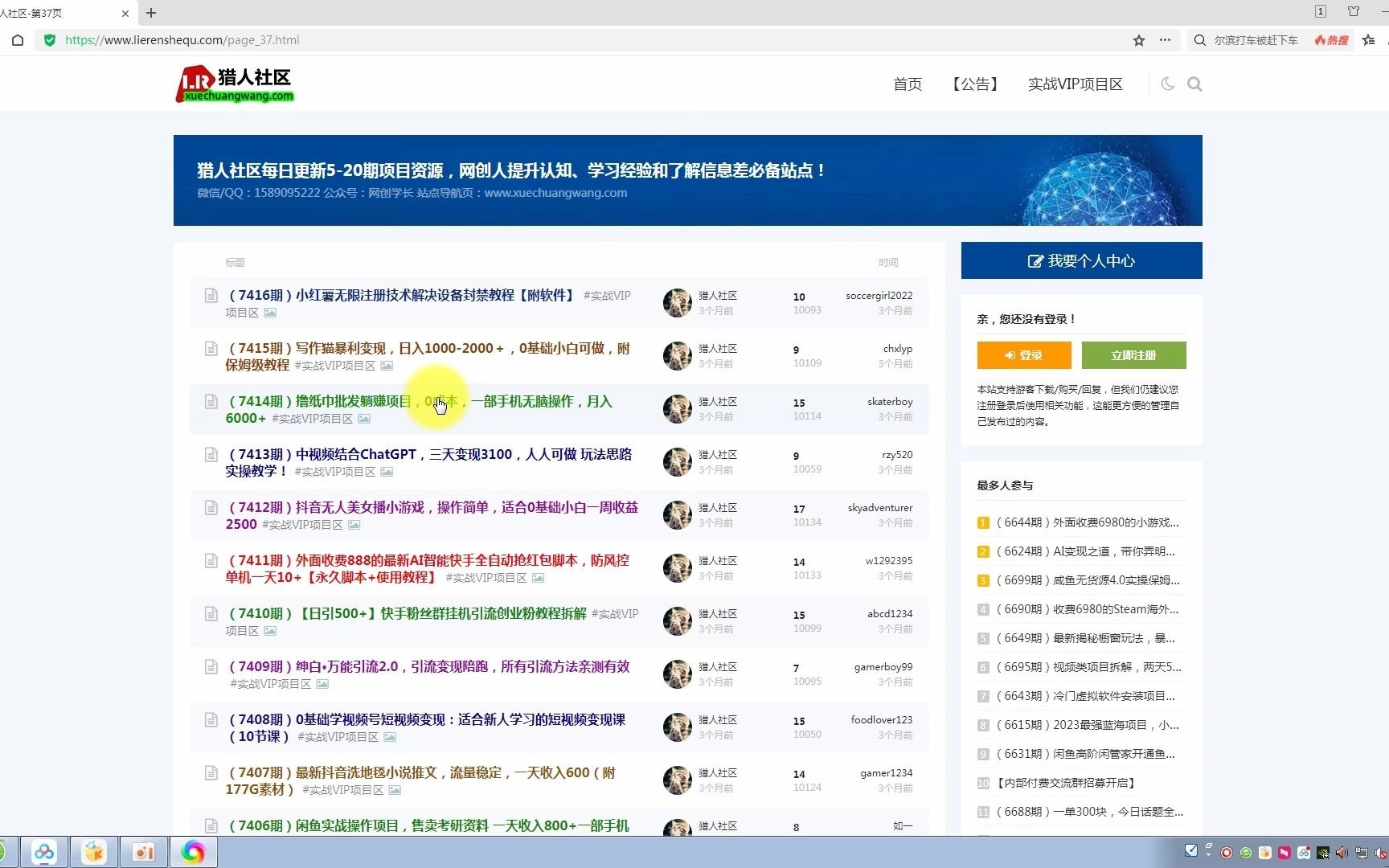
Task: Open post 7415期 写作猫暴利变现
Action: pyautogui.click(x=428, y=356)
